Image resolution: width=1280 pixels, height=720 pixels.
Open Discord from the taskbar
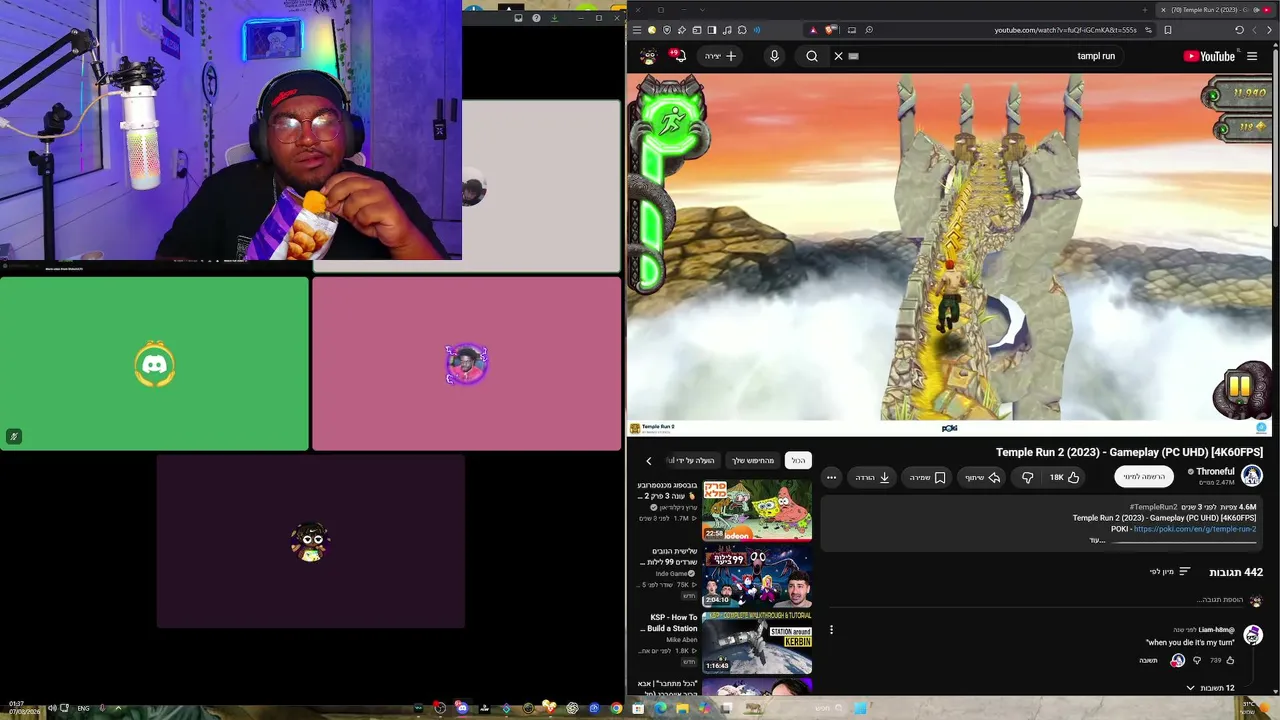(x=461, y=708)
